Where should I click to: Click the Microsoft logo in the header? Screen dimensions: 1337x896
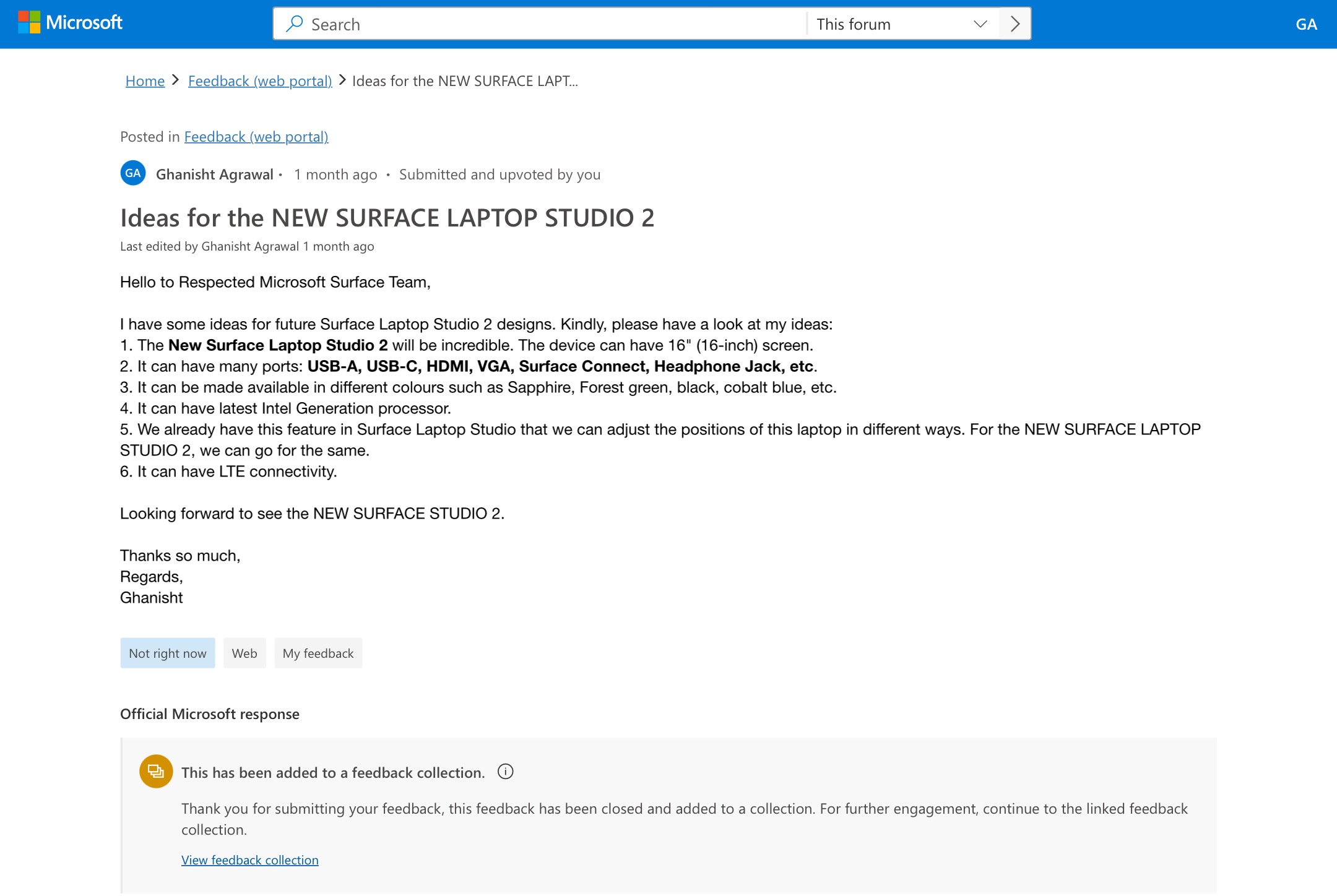tap(70, 23)
